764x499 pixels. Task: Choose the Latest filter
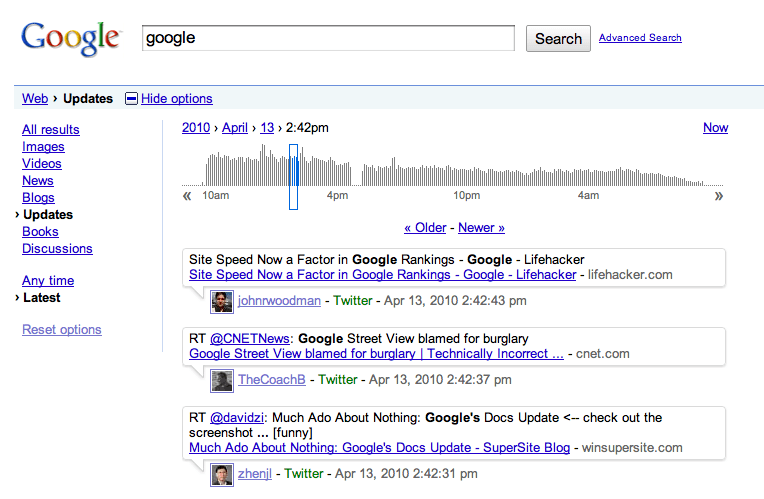[41, 298]
